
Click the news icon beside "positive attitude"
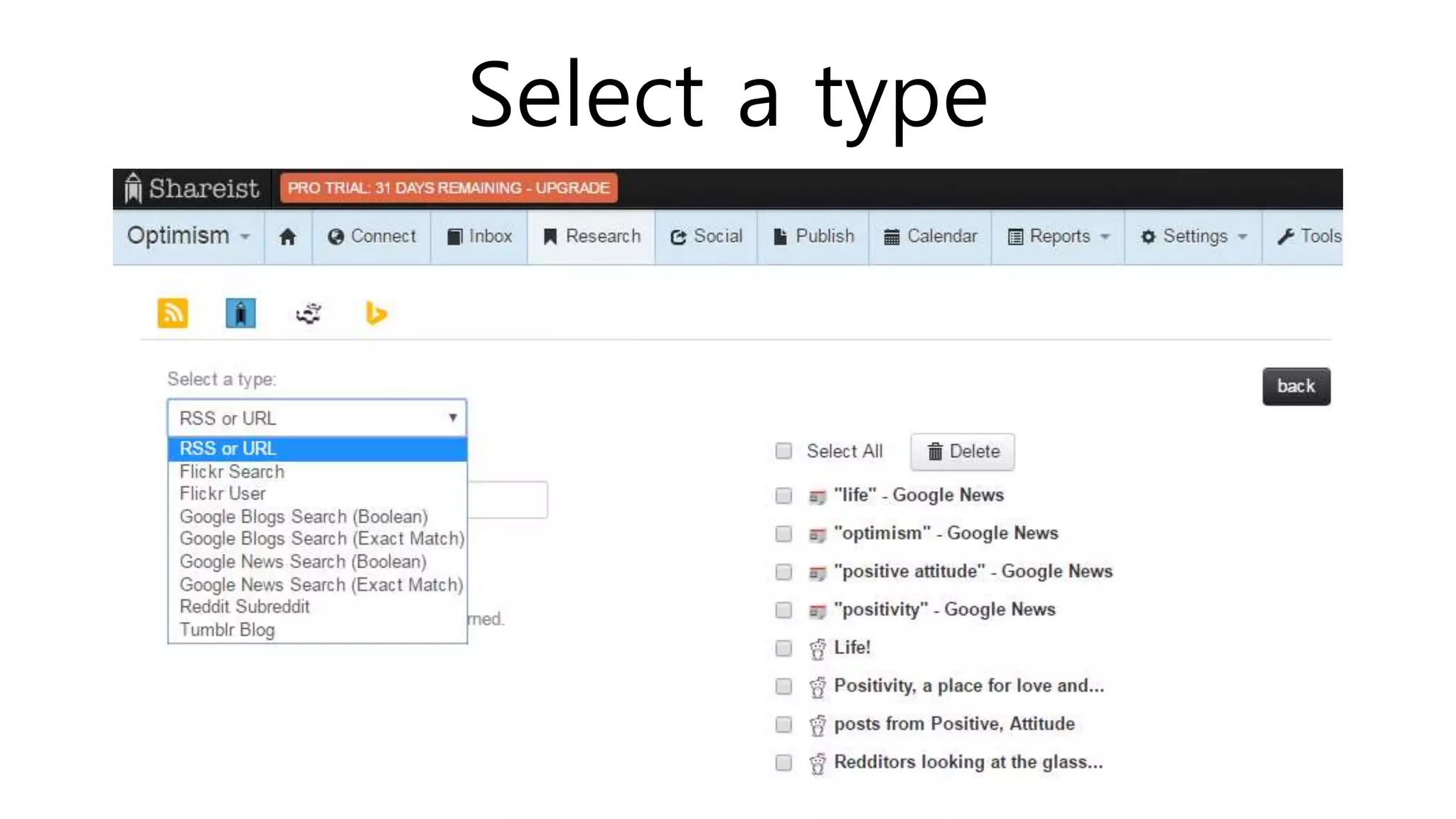click(x=818, y=573)
